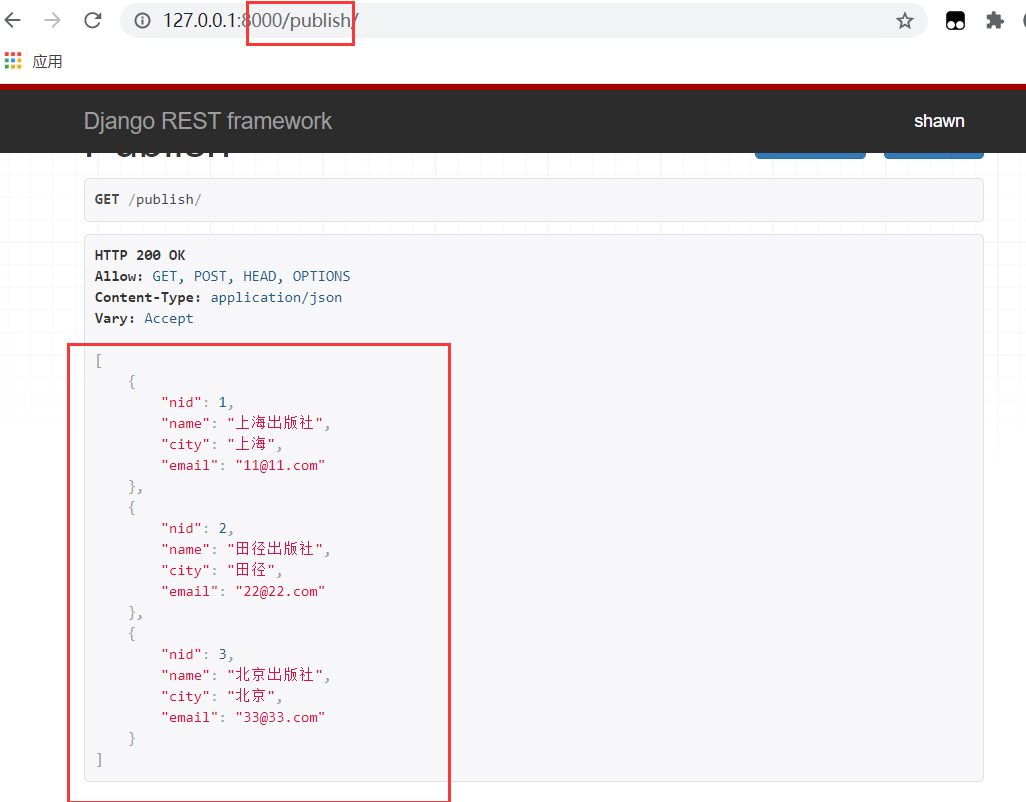Viewport: 1026px width, 802px height.
Task: Click the GET /publish/ request line
Action: pos(148,200)
